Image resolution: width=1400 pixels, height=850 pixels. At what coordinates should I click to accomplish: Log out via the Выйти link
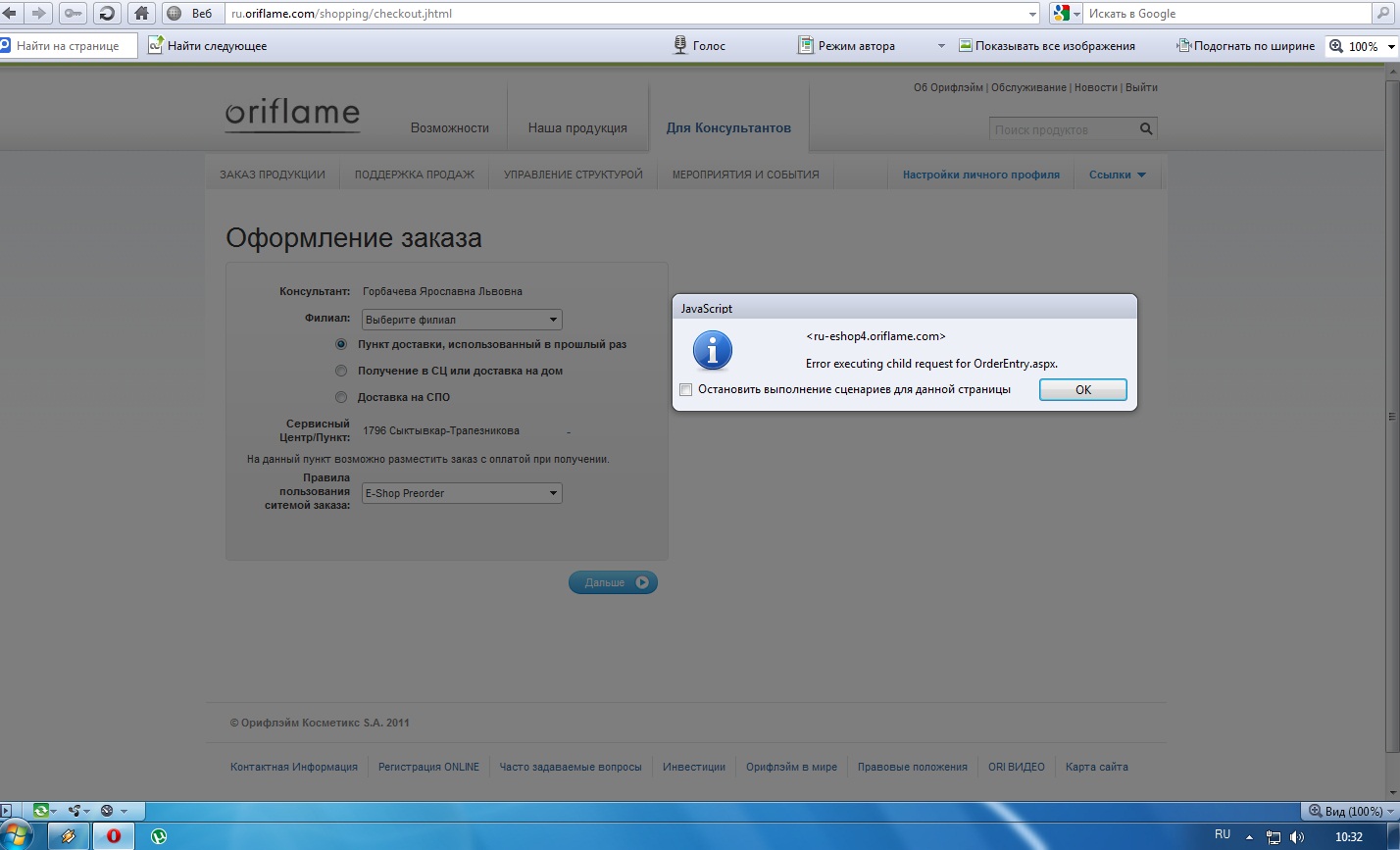pos(1141,87)
